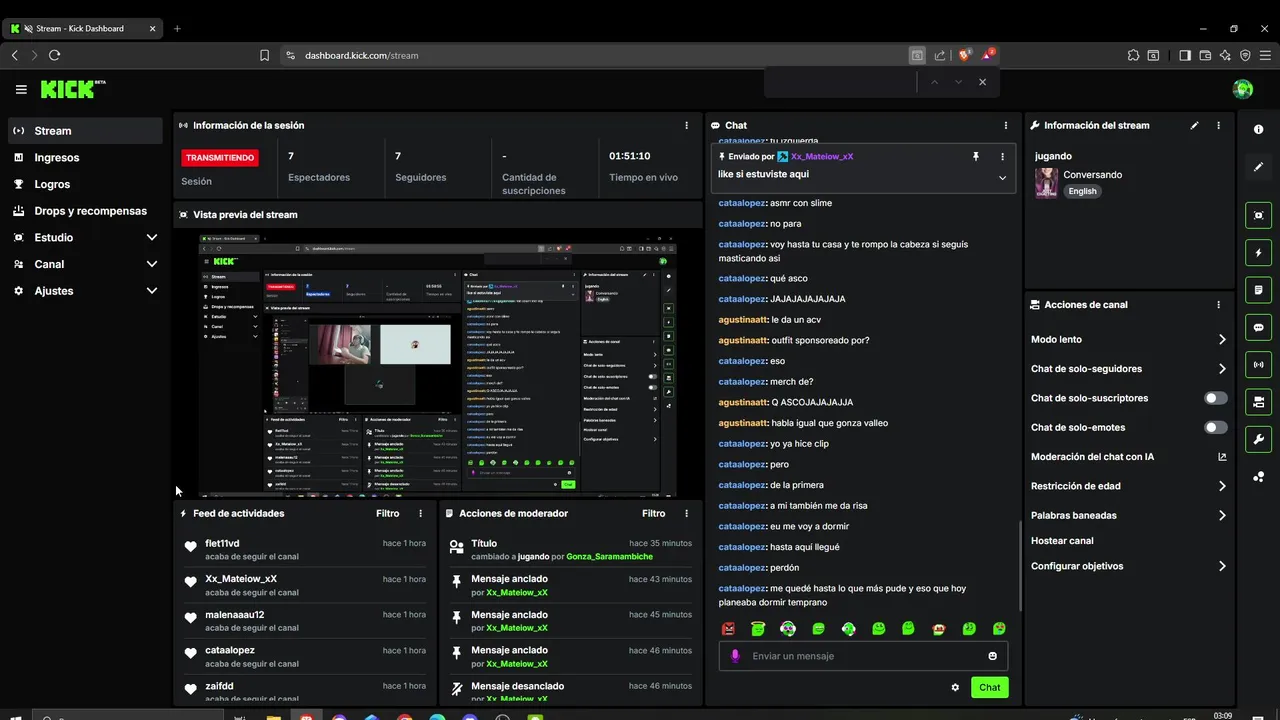Toggle the broadcast session widget icon
The height and width of the screenshot is (720, 1280).
pyautogui.click(x=1258, y=364)
